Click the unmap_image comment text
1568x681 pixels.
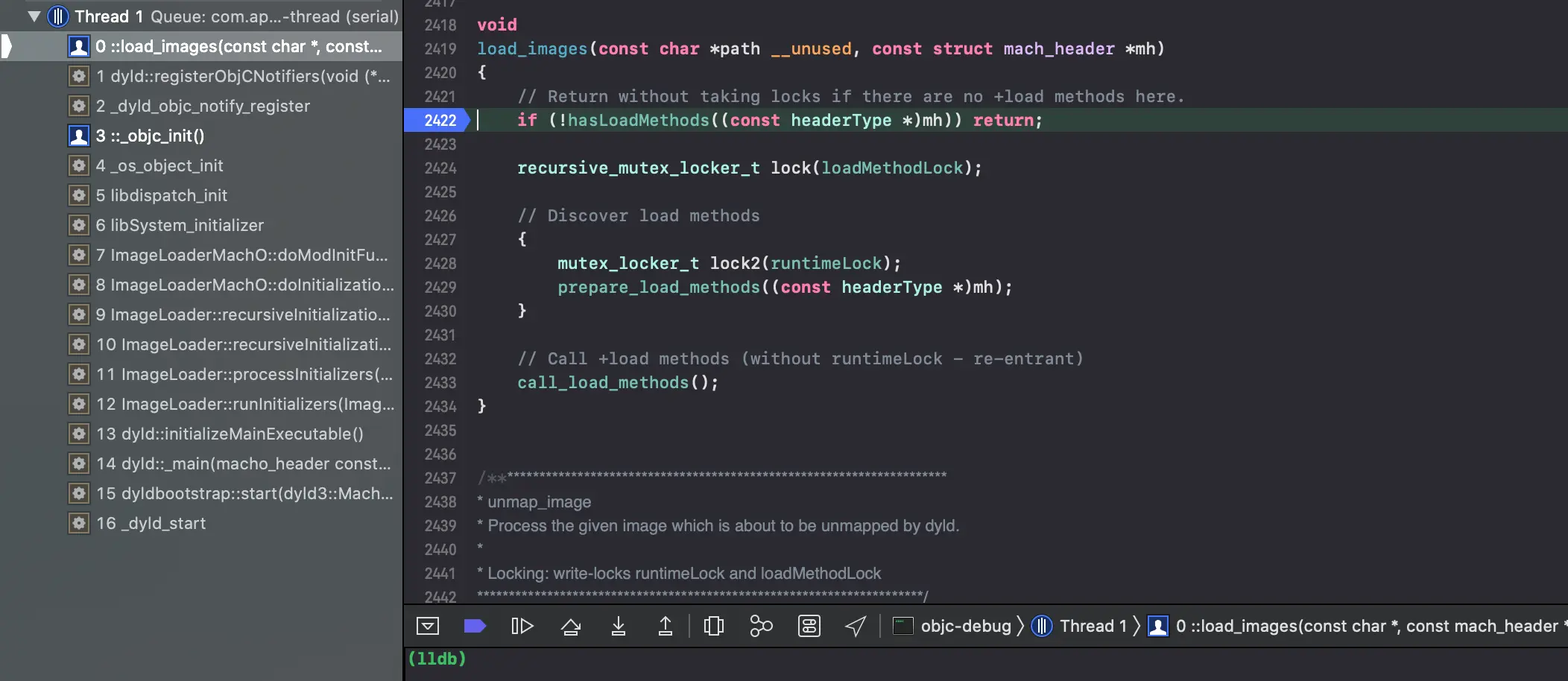point(539,501)
